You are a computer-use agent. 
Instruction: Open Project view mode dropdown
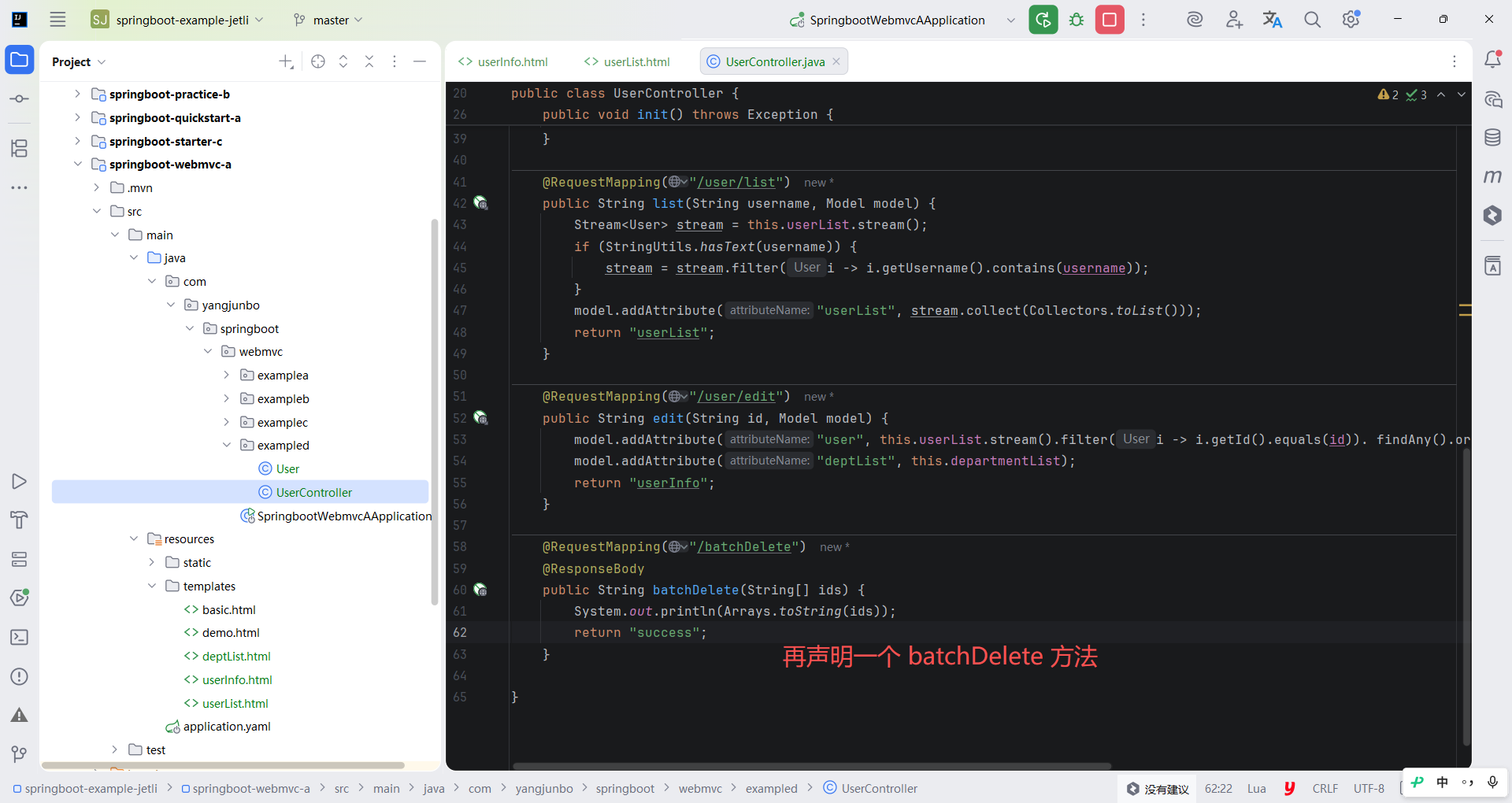[x=79, y=61]
